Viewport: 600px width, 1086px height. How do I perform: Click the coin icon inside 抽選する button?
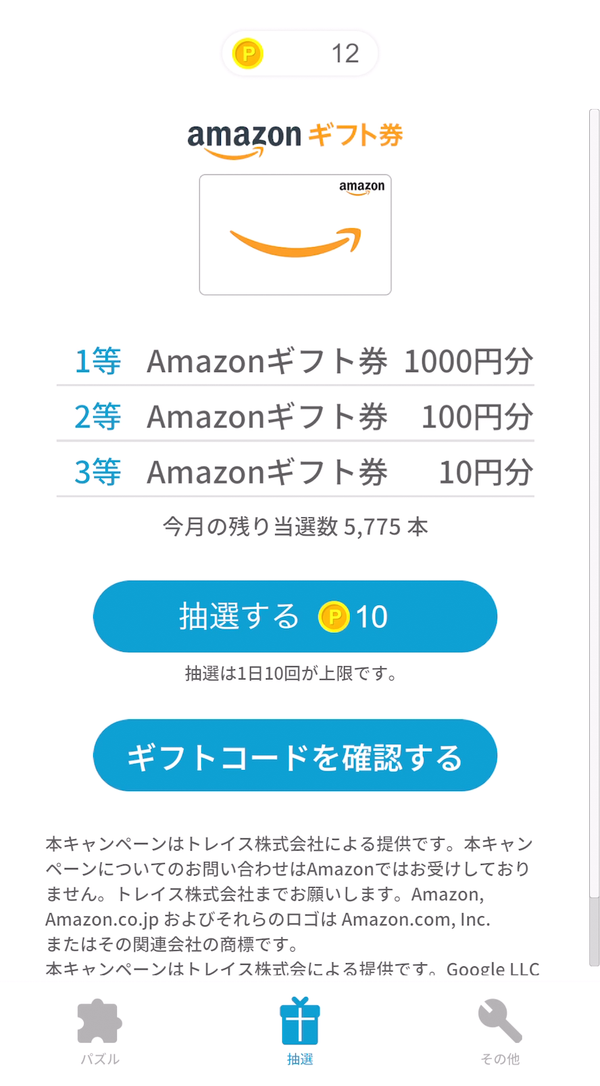(335, 616)
